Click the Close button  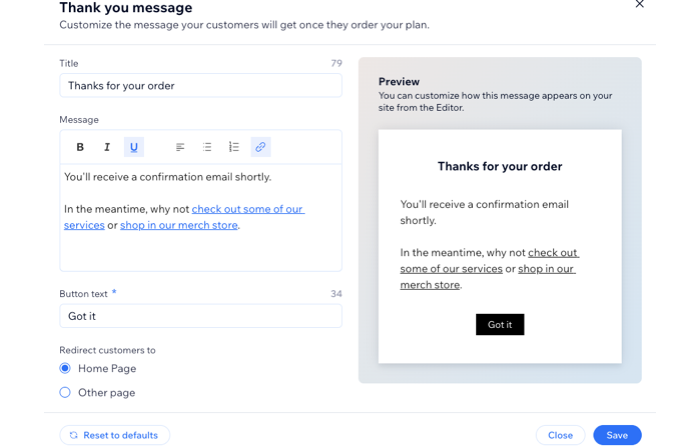click(x=560, y=435)
